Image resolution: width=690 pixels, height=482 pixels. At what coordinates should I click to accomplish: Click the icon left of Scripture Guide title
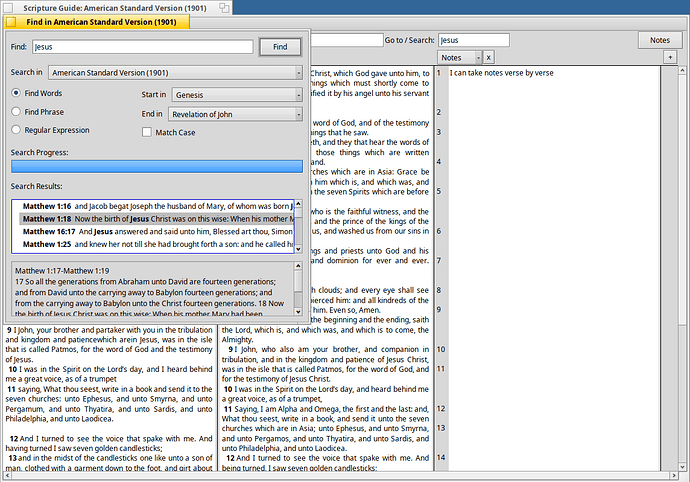(7, 7)
